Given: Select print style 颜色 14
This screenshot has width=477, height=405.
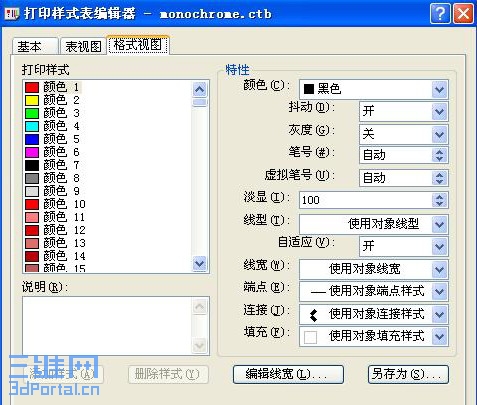Looking at the screenshot, I should 64,256.
